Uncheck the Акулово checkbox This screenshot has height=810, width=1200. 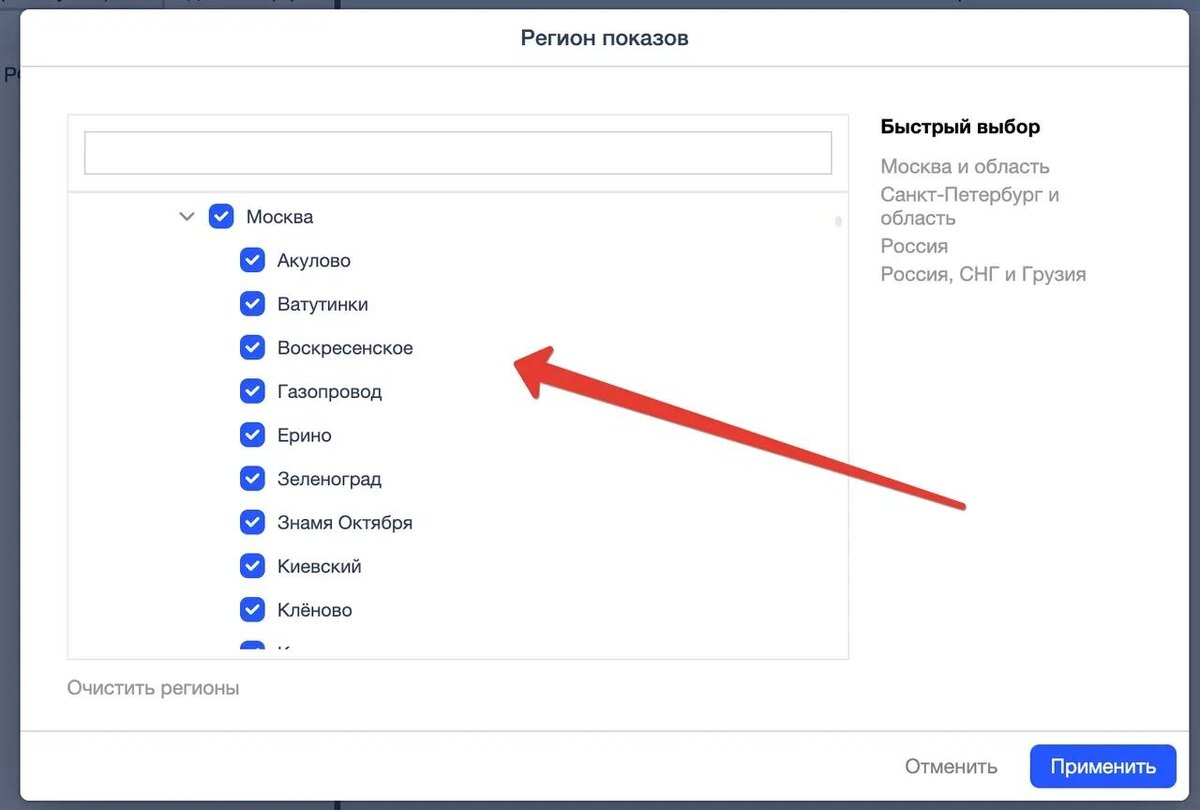pos(252,260)
